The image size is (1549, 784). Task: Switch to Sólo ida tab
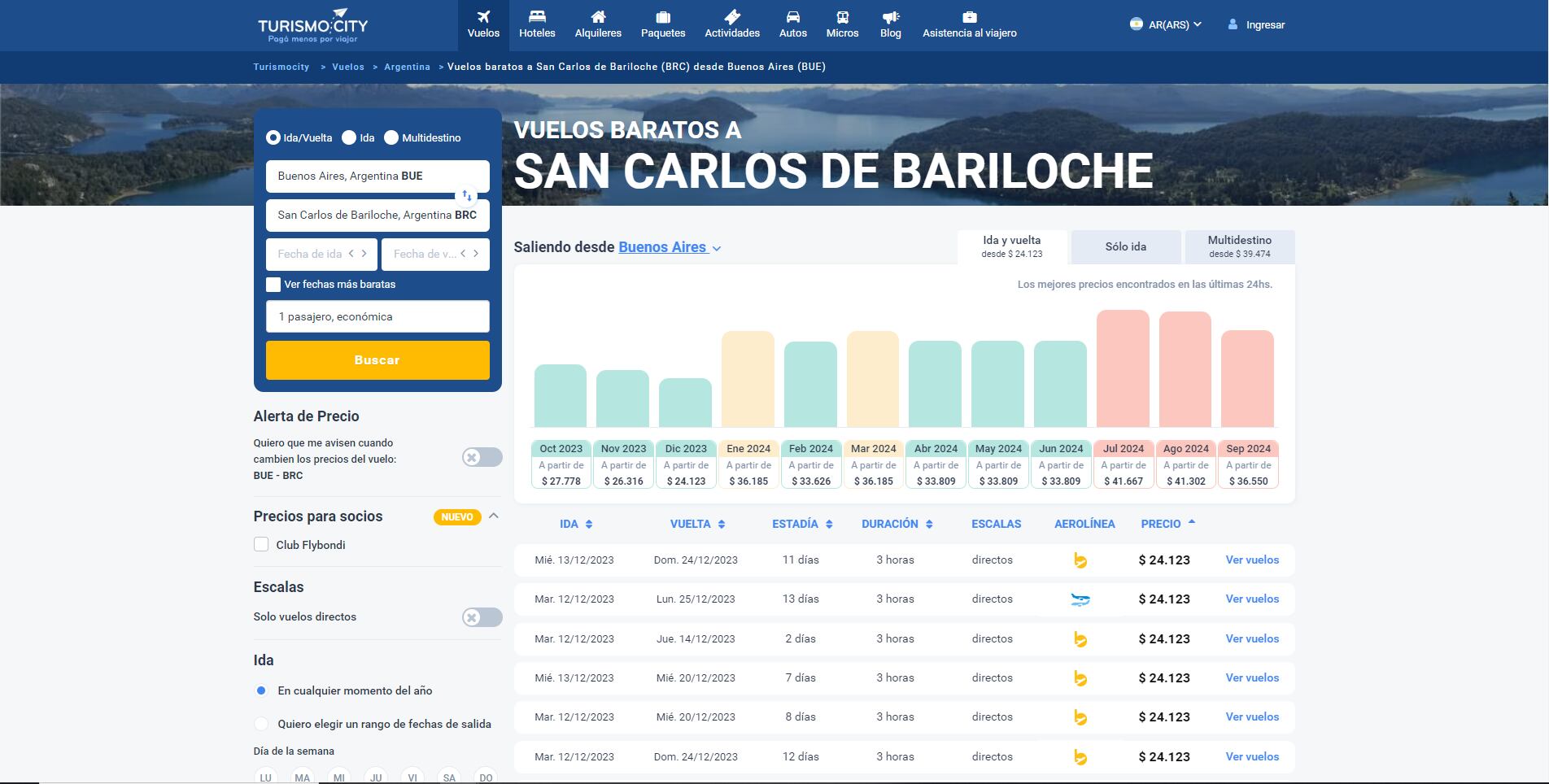pos(1126,246)
